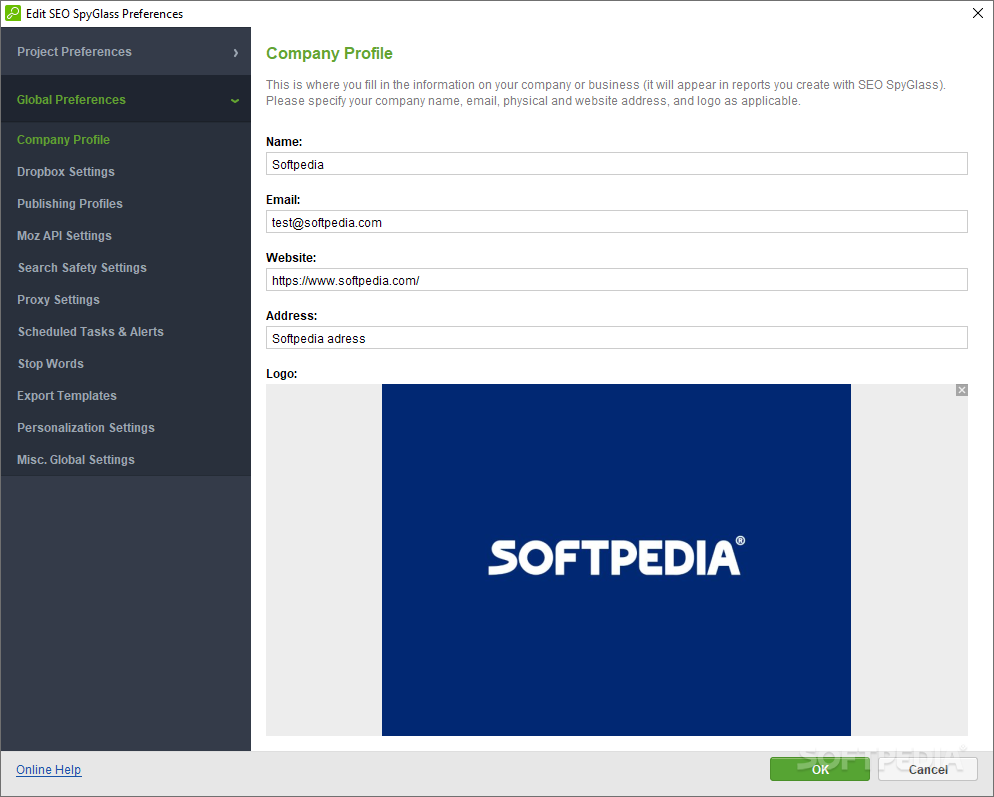This screenshot has height=797, width=994.
Task: Open Personalization Settings
Action: 86,428
